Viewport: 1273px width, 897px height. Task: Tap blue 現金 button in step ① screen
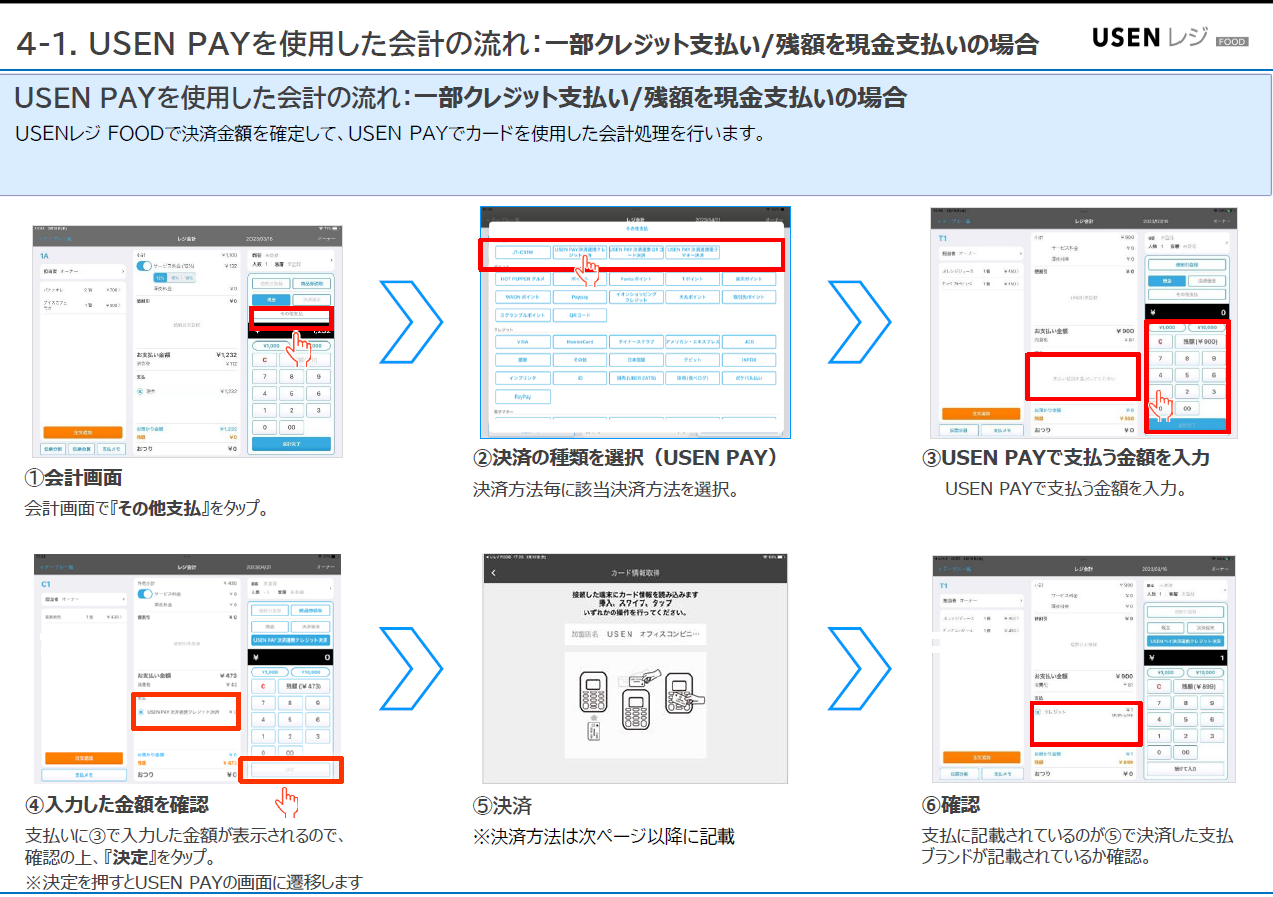click(x=271, y=300)
